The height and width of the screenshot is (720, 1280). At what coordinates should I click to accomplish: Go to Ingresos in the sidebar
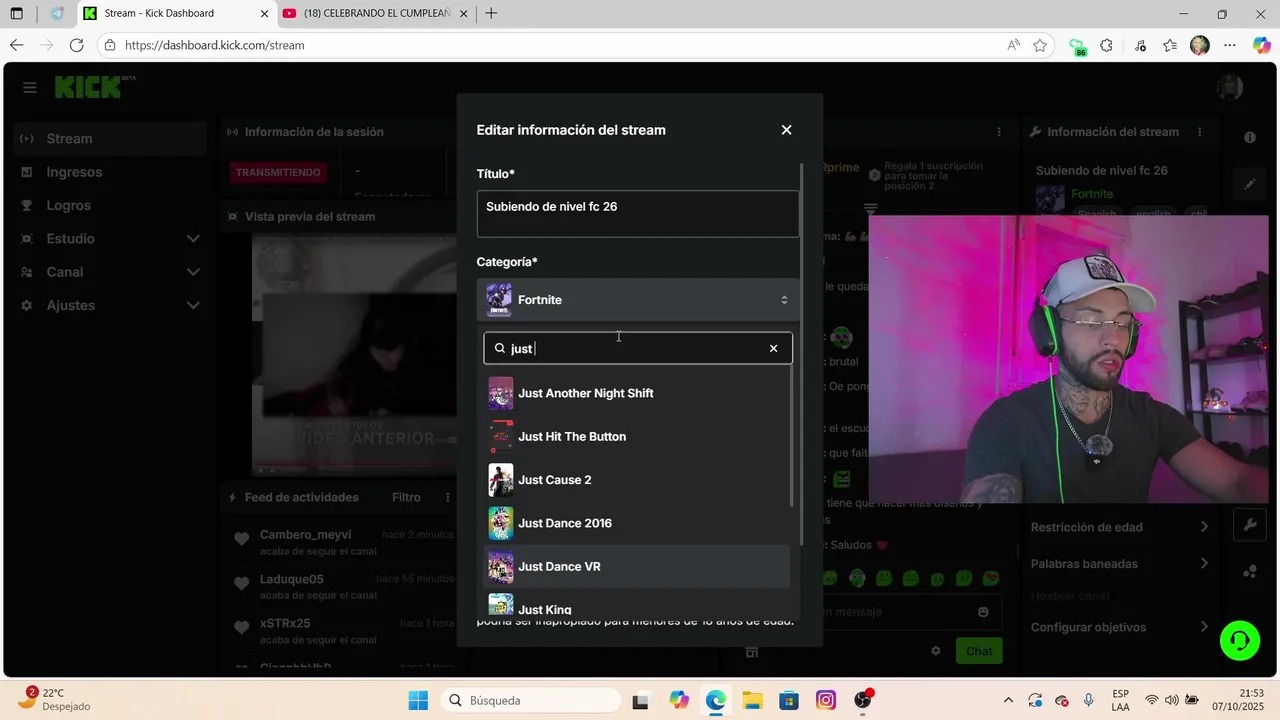pos(110,172)
